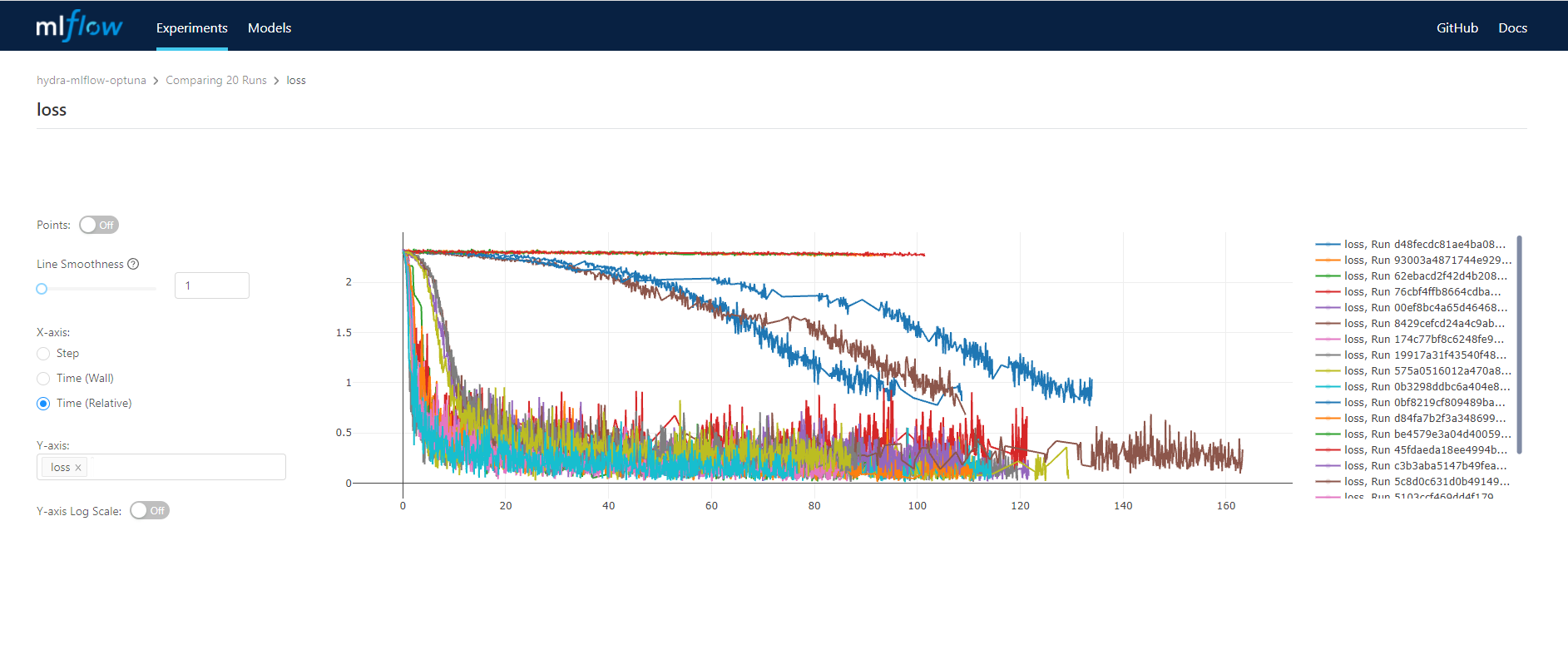
Task: Toggle legend trace Run 8429cefcd24a4c9ab
Action: [x=1410, y=323]
